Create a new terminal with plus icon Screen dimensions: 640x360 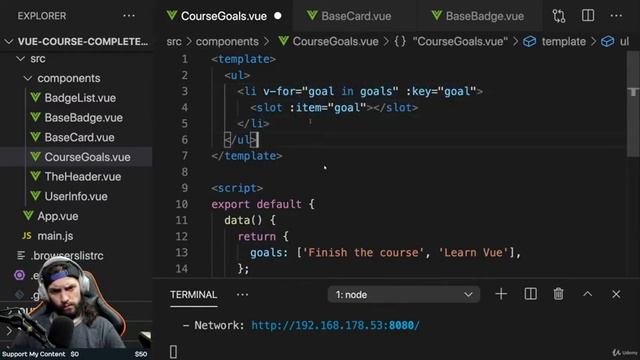pyautogui.click(x=501, y=294)
